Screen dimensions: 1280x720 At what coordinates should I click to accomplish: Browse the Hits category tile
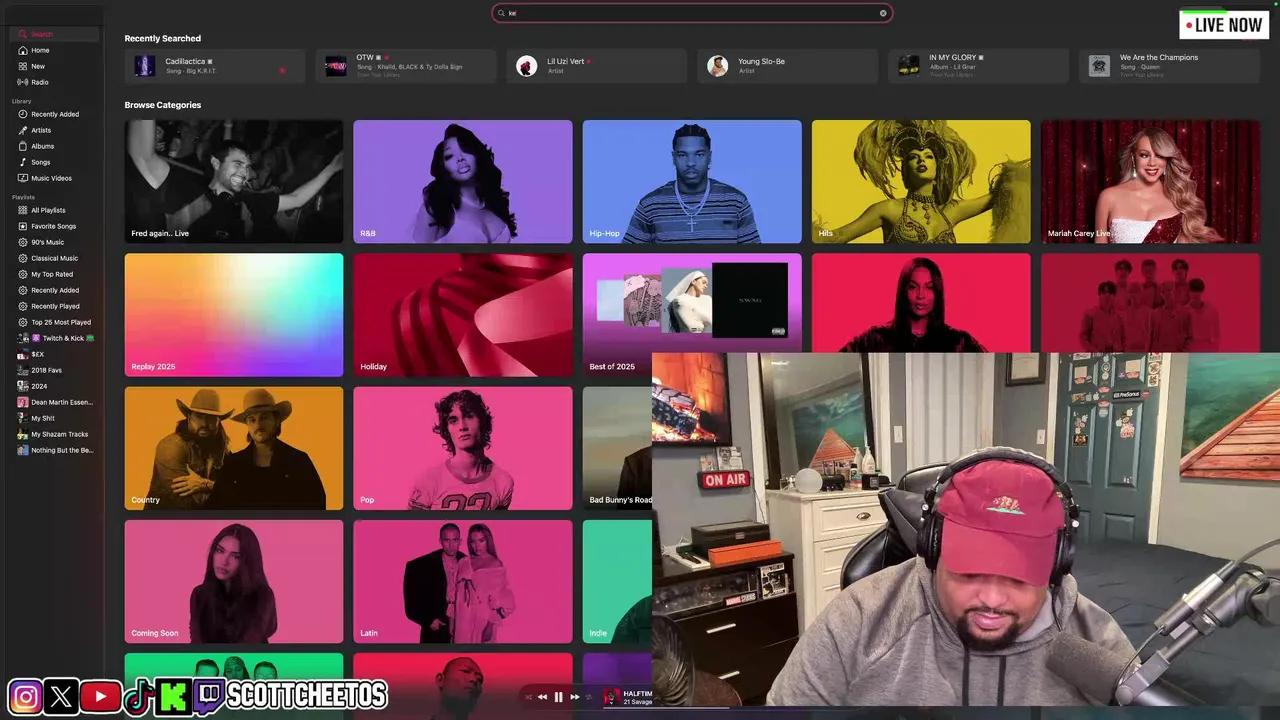[x=921, y=182]
